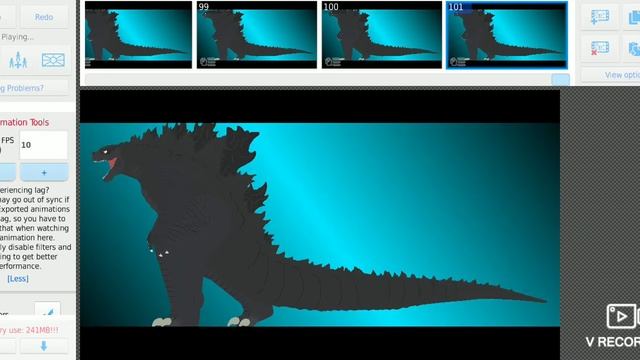Click the add frame icon
Viewport: 640px width, 360px height.
(600, 17)
